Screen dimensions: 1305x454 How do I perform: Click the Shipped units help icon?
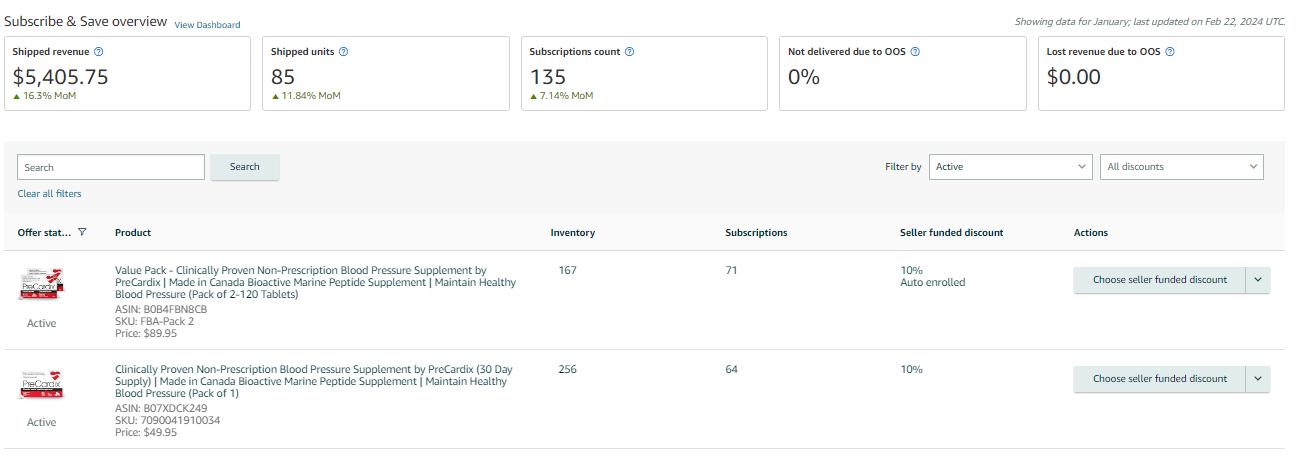pos(343,52)
